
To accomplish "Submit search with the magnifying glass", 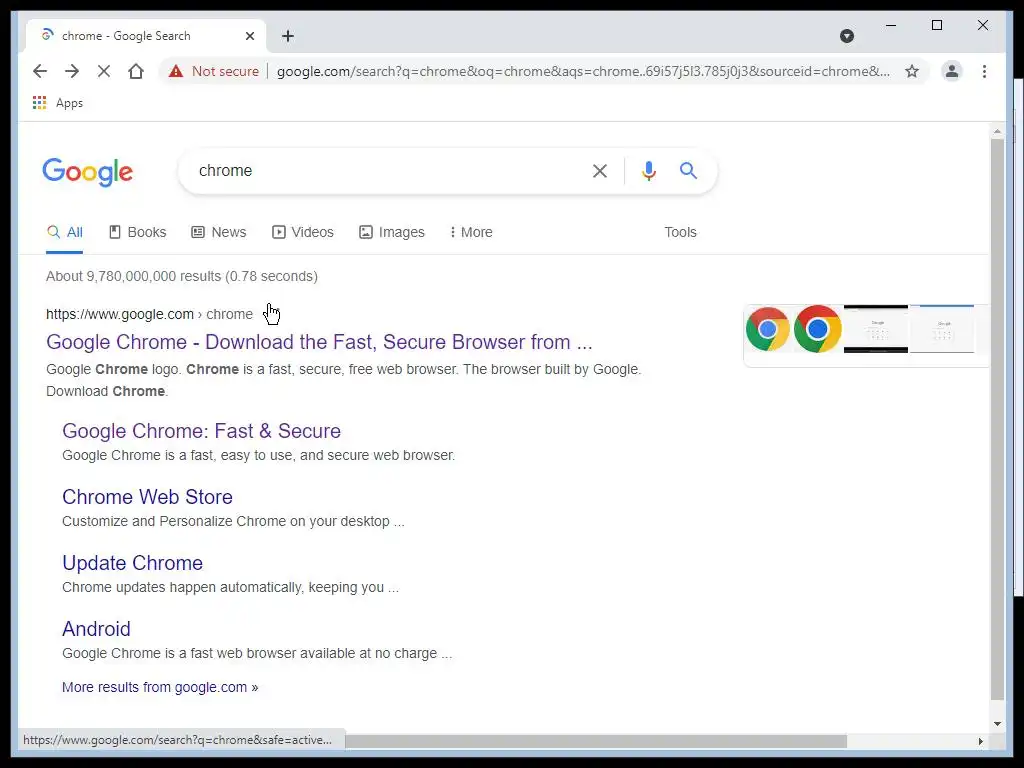I will tap(688, 171).
